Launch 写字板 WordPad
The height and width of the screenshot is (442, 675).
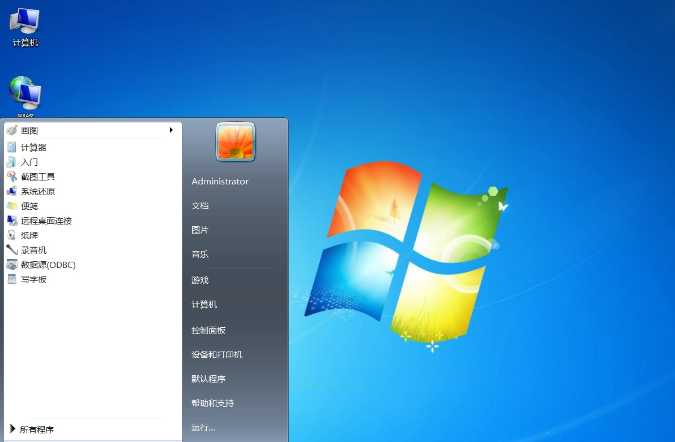(27, 279)
